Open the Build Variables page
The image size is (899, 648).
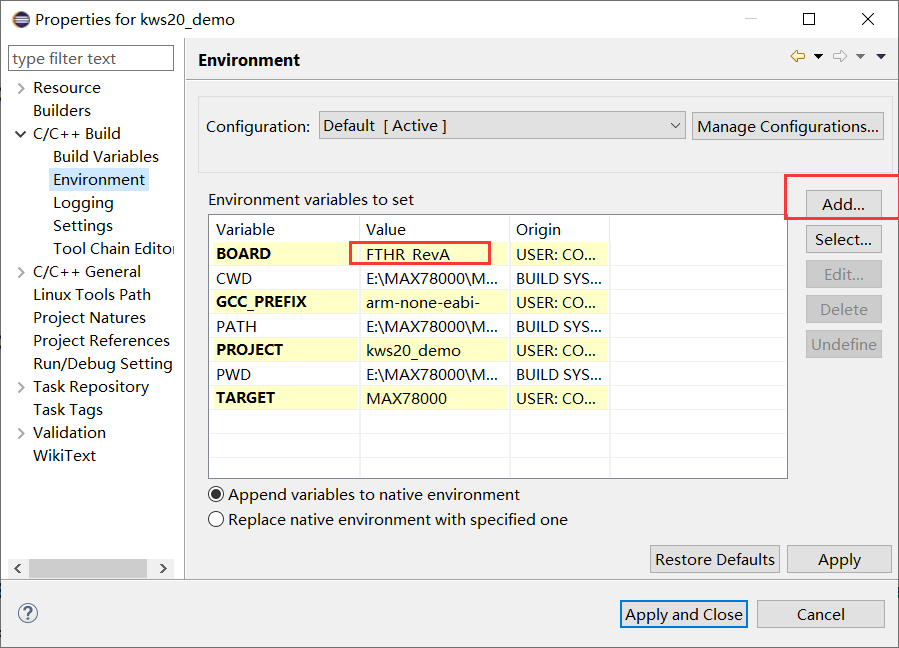[106, 157]
